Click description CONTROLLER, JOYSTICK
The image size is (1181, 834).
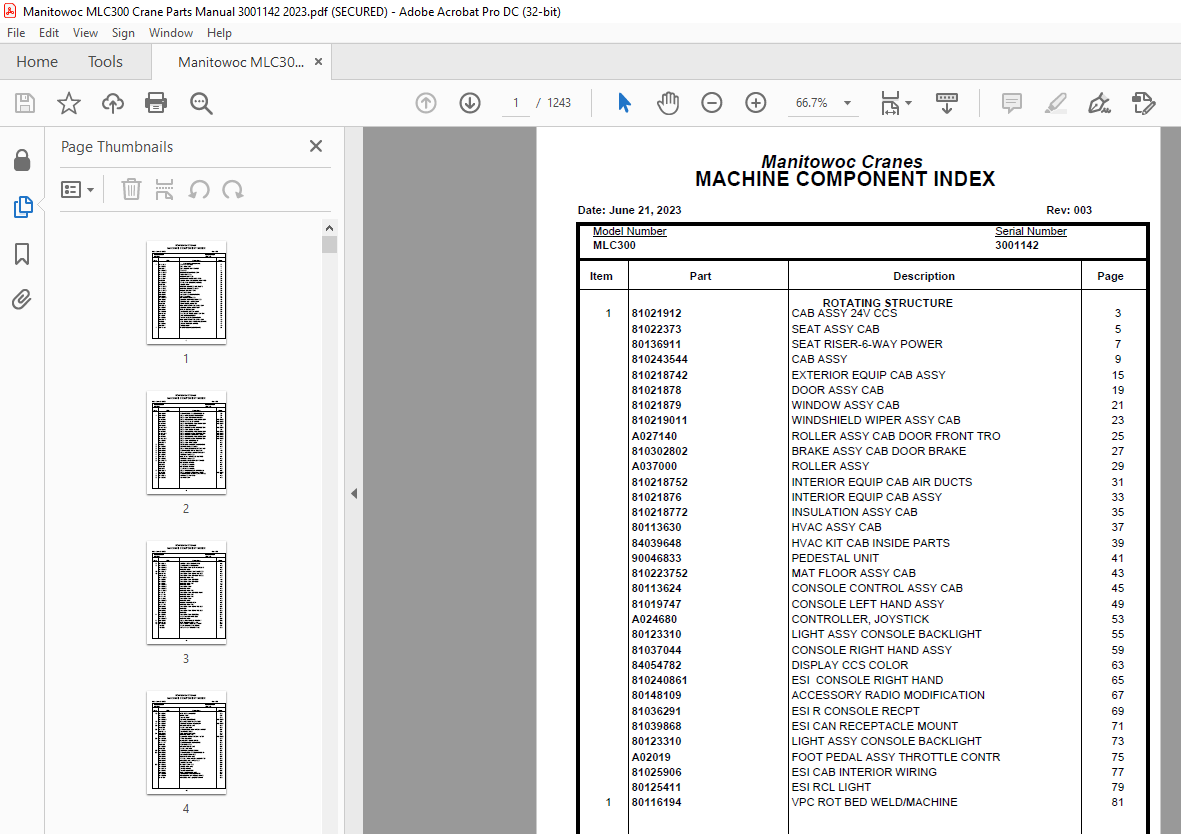(x=860, y=619)
